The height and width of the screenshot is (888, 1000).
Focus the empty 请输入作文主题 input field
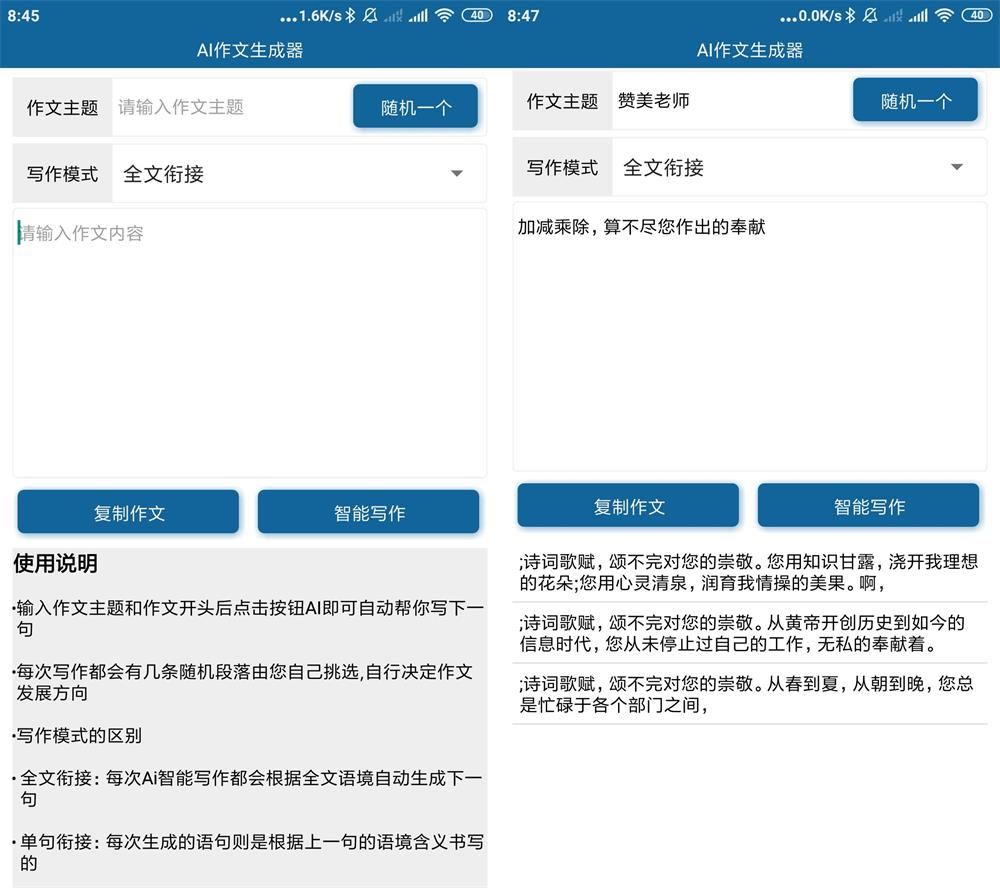click(x=230, y=107)
